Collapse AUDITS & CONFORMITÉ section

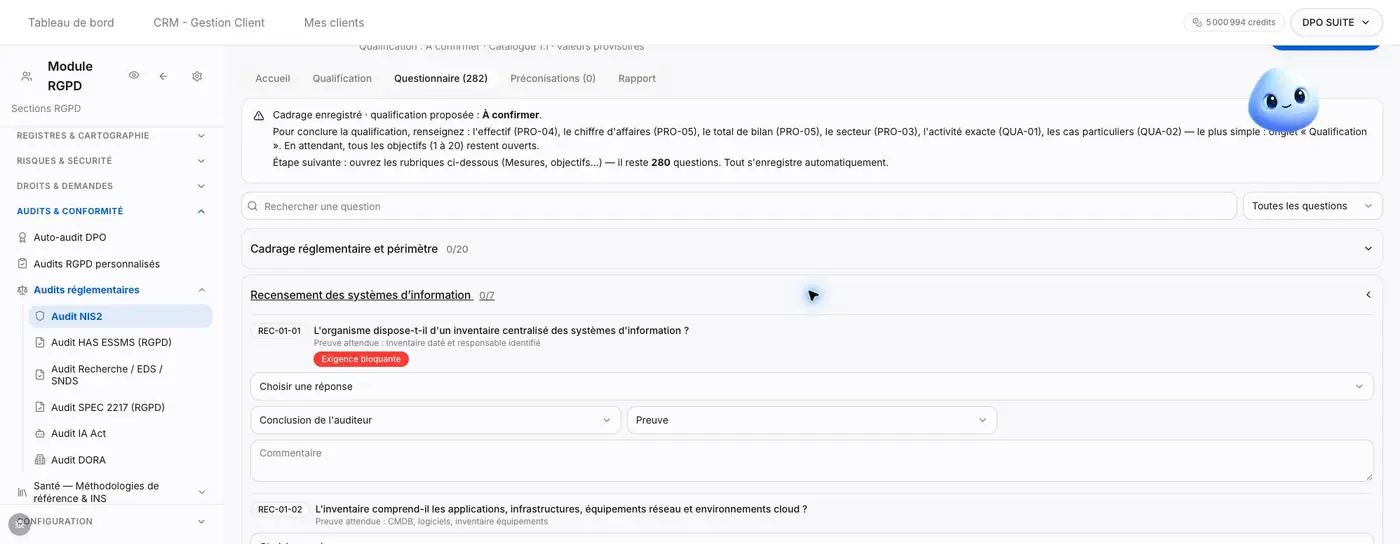[x=201, y=211]
